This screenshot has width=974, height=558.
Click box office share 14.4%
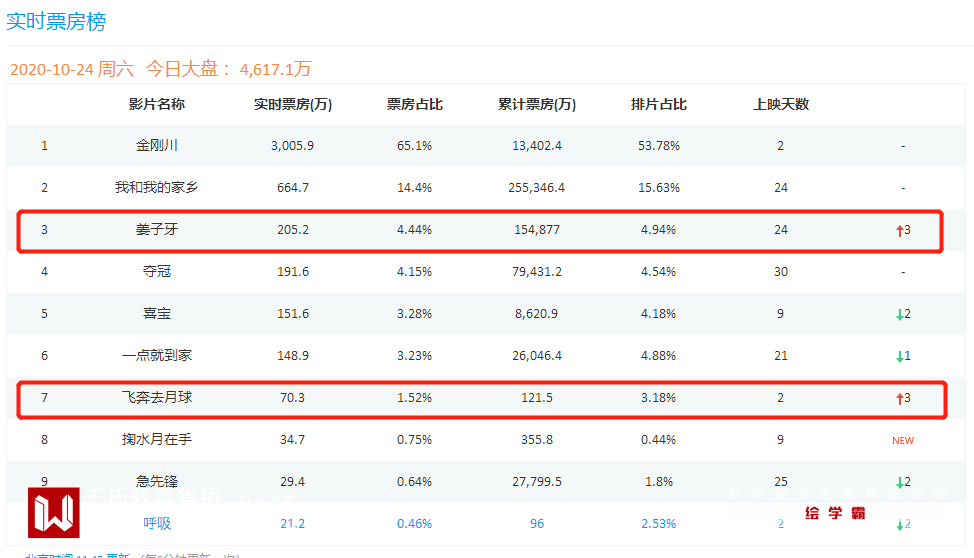[x=414, y=188]
